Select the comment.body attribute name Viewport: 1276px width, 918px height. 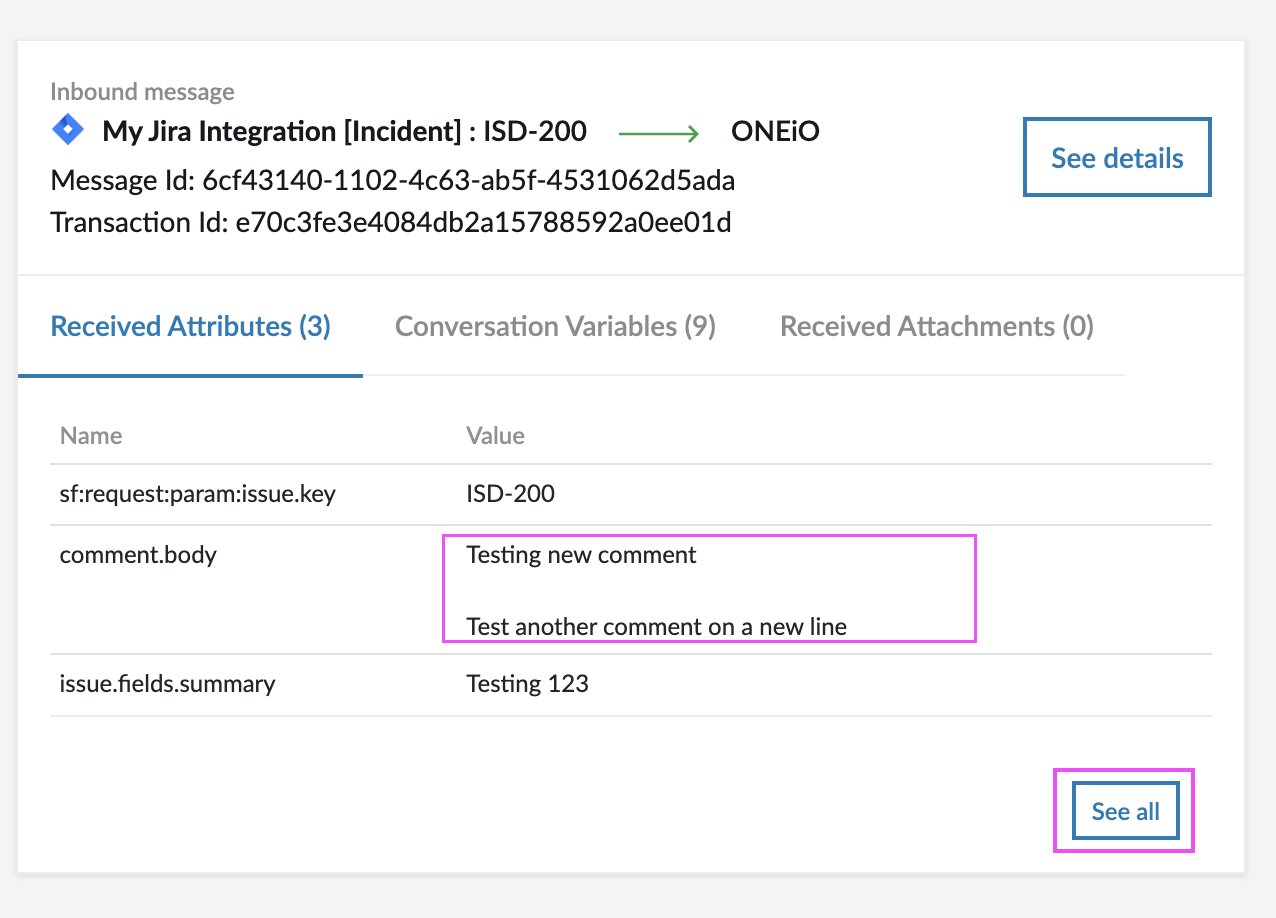pos(138,554)
